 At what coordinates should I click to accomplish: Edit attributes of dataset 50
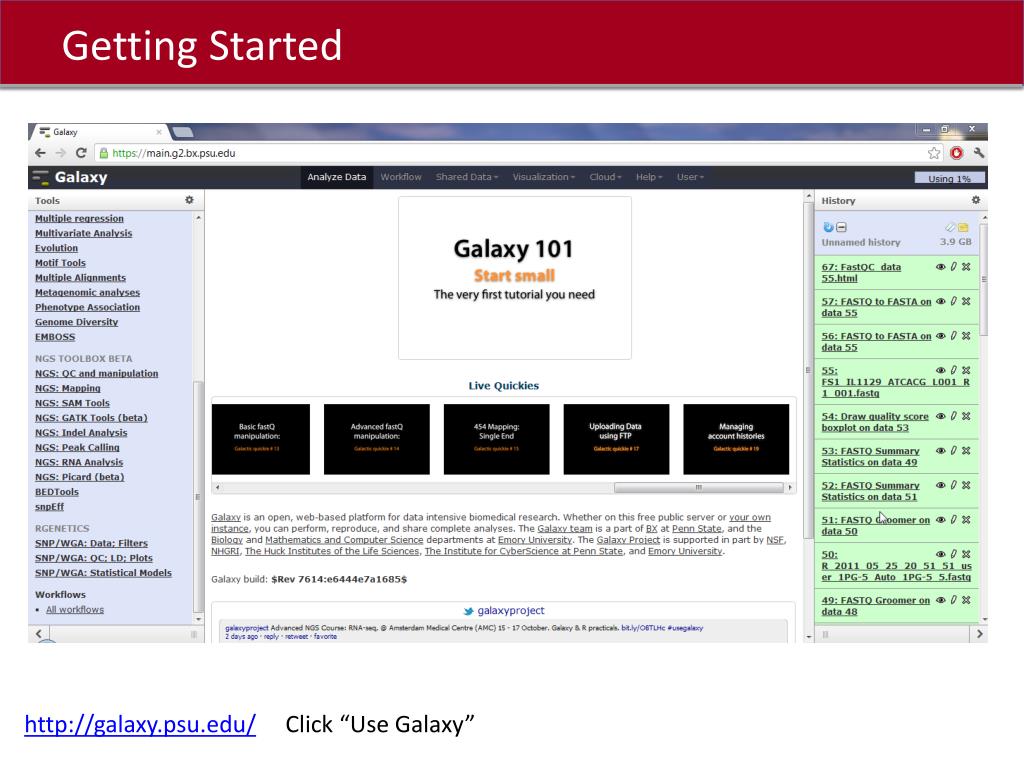[953, 554]
